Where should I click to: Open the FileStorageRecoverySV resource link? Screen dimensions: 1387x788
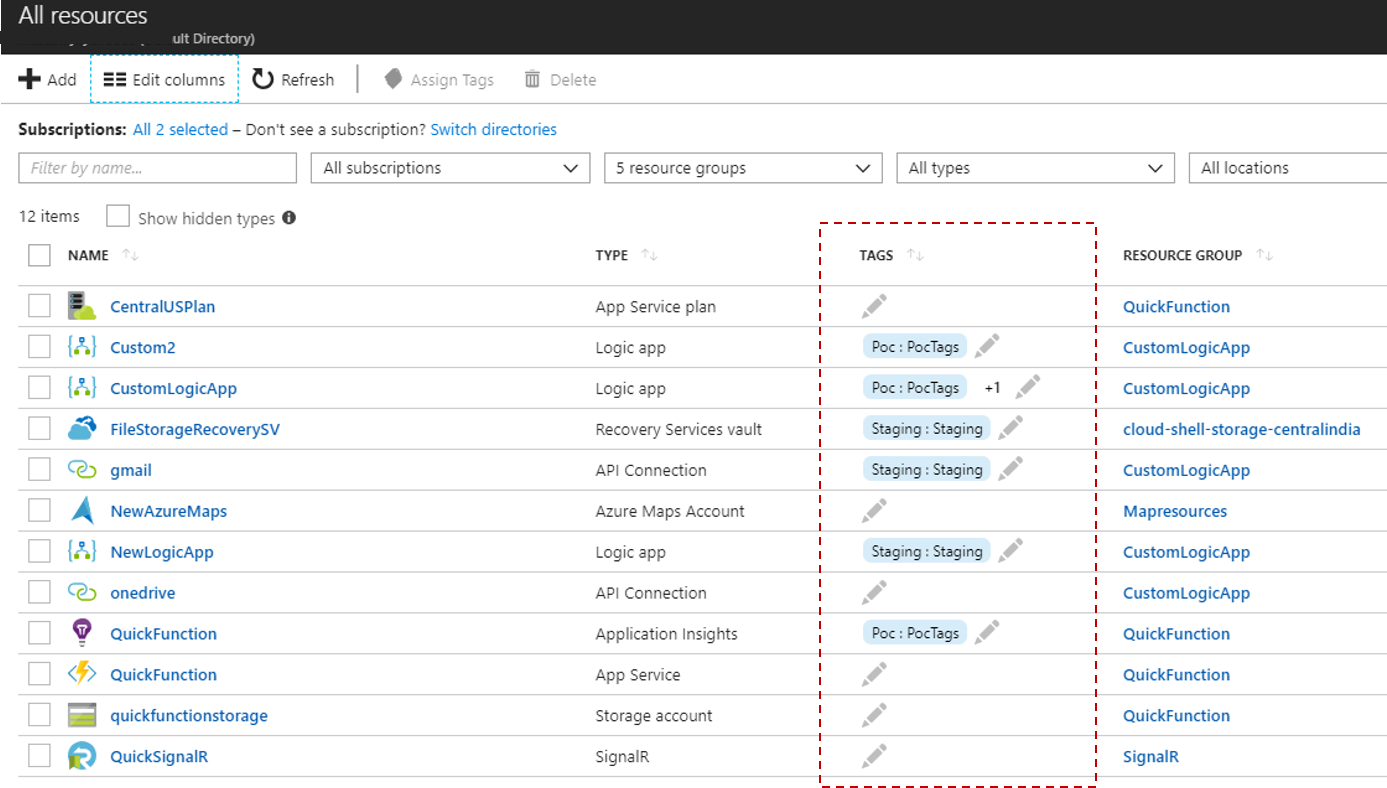point(195,429)
